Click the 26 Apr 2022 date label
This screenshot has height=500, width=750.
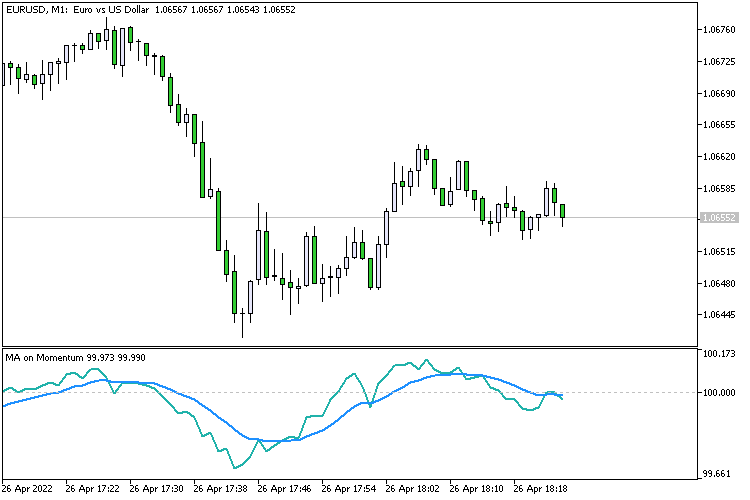click(x=27, y=489)
